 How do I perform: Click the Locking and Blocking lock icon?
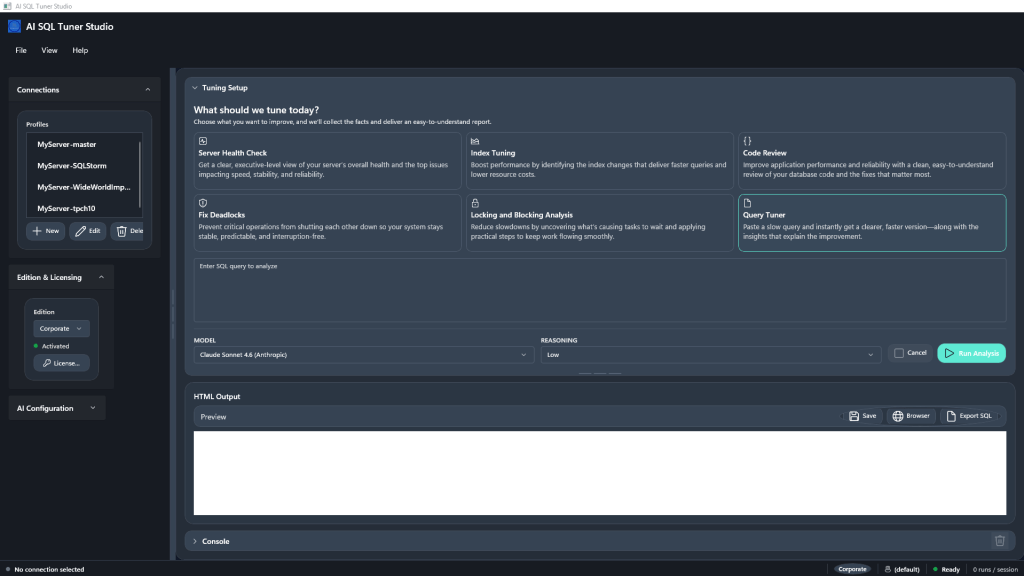pyautogui.click(x=475, y=203)
